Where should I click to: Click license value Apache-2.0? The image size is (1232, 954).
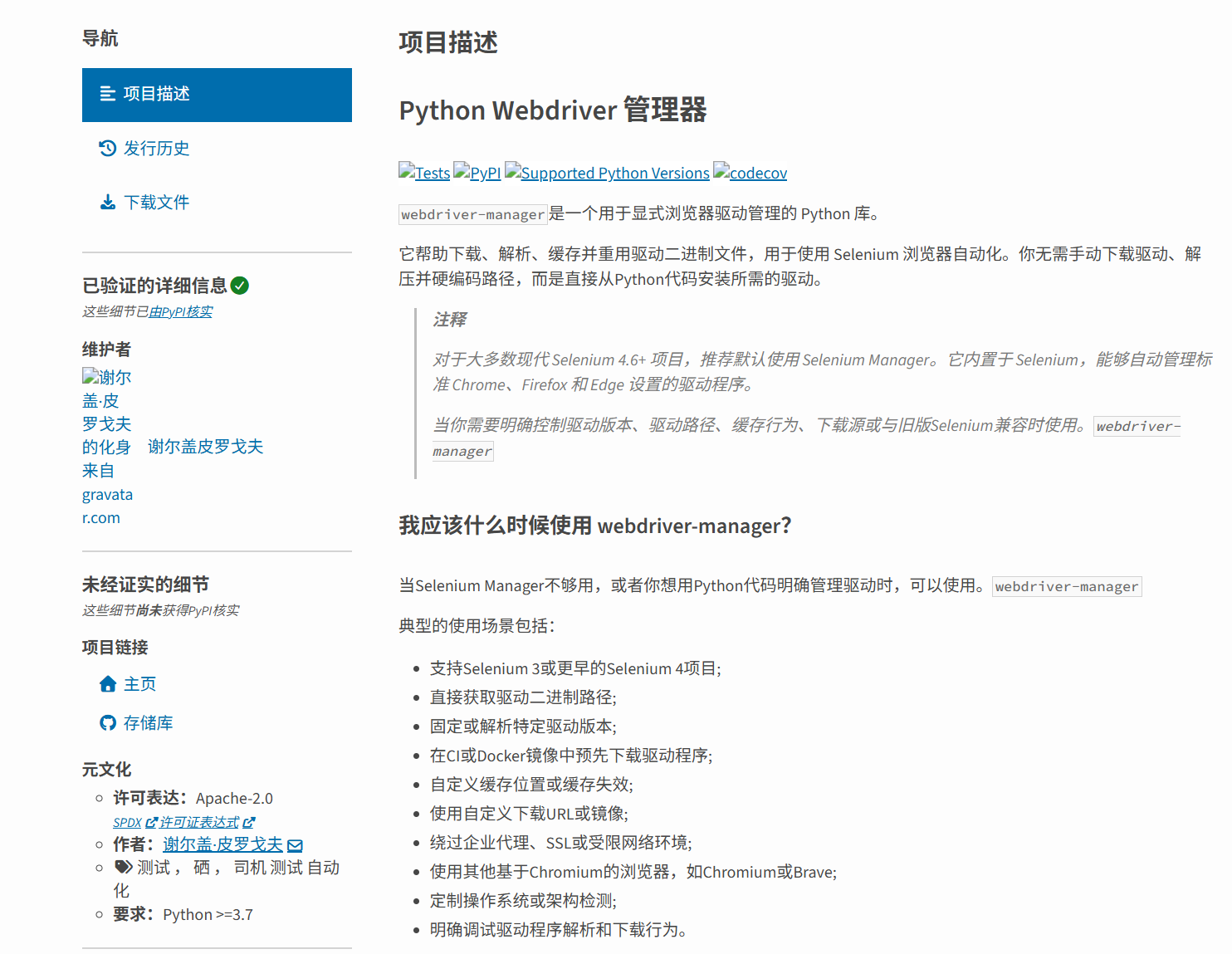click(234, 799)
